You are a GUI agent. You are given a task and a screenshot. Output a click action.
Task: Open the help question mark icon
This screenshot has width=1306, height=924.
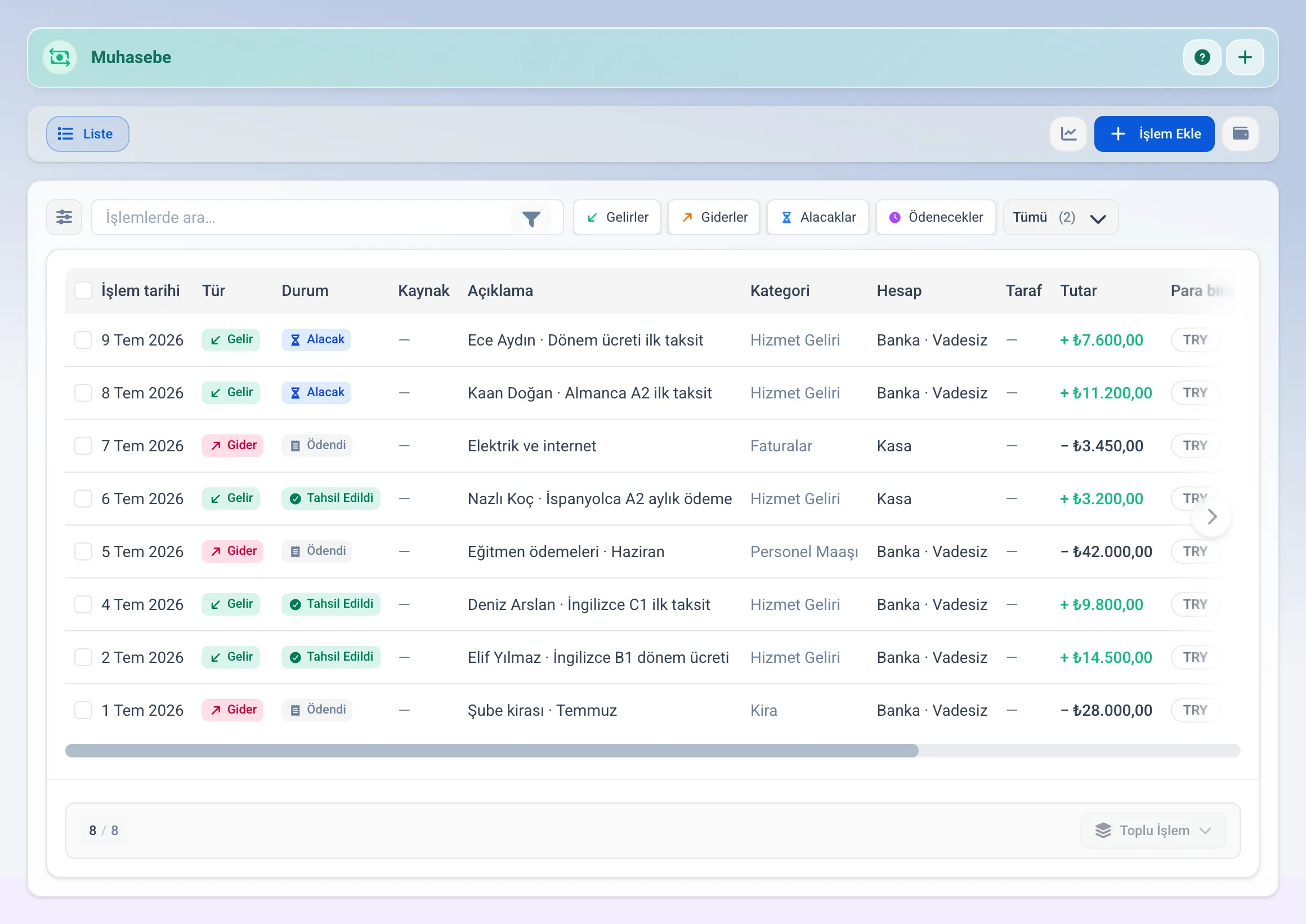click(x=1202, y=57)
